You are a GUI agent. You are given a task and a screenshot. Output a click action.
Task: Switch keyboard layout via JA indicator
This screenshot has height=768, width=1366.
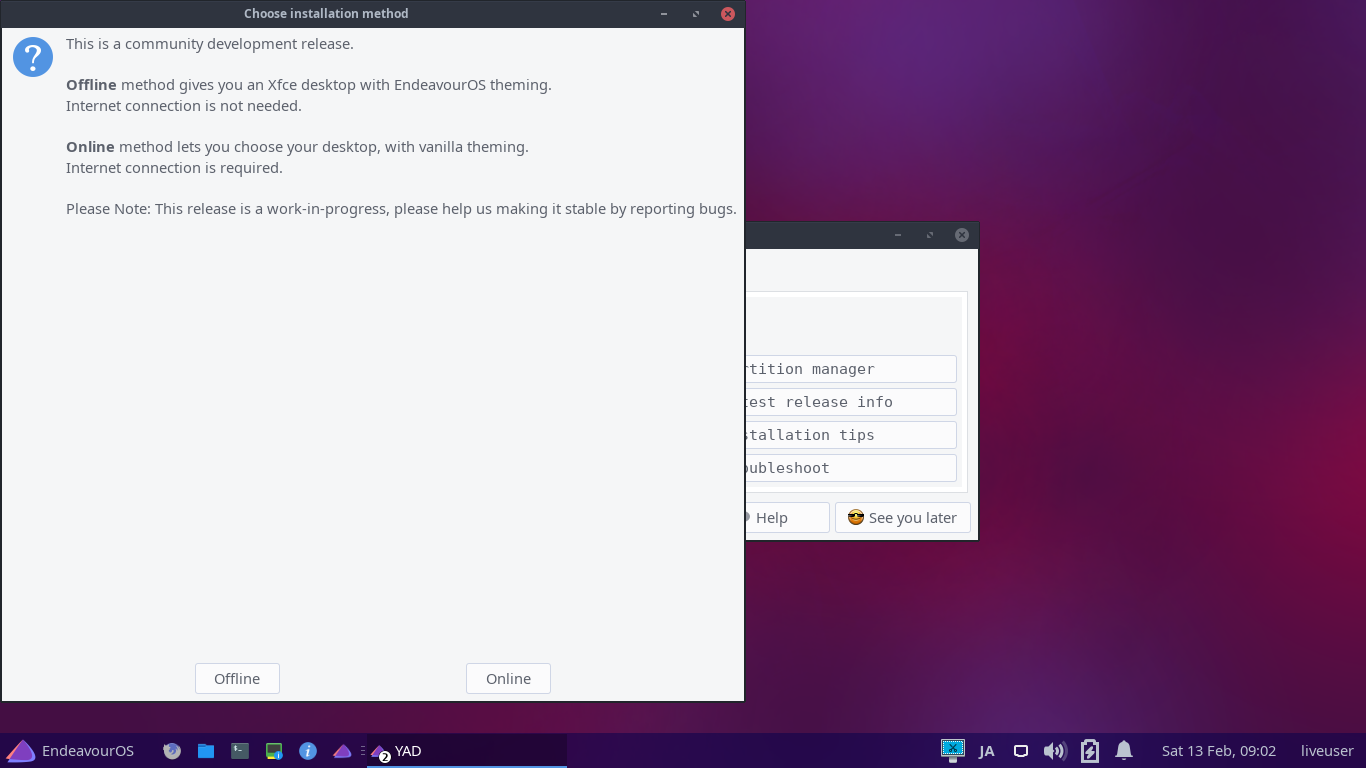tap(987, 751)
